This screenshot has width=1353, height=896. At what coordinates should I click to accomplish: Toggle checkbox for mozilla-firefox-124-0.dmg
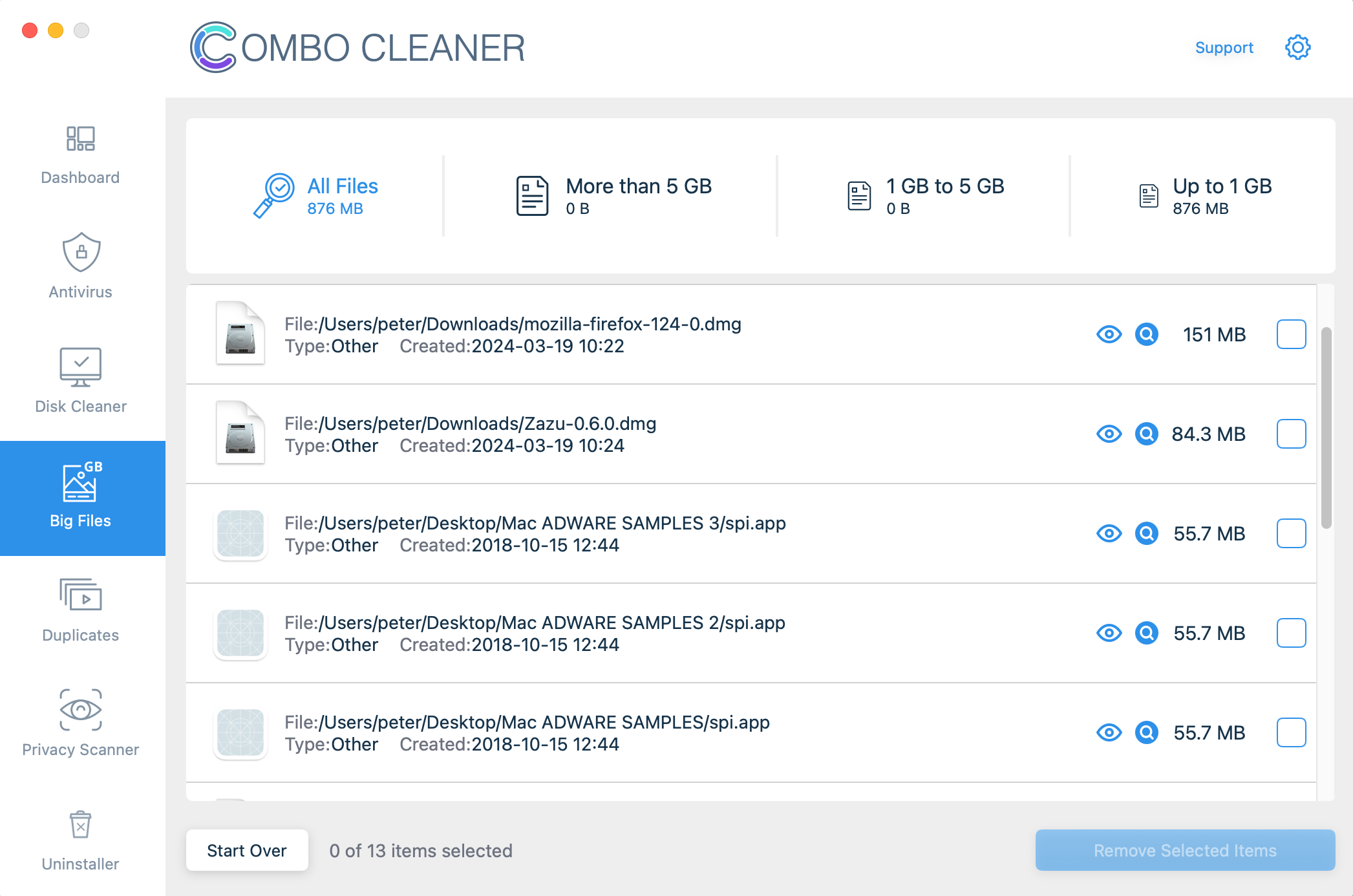click(x=1291, y=334)
